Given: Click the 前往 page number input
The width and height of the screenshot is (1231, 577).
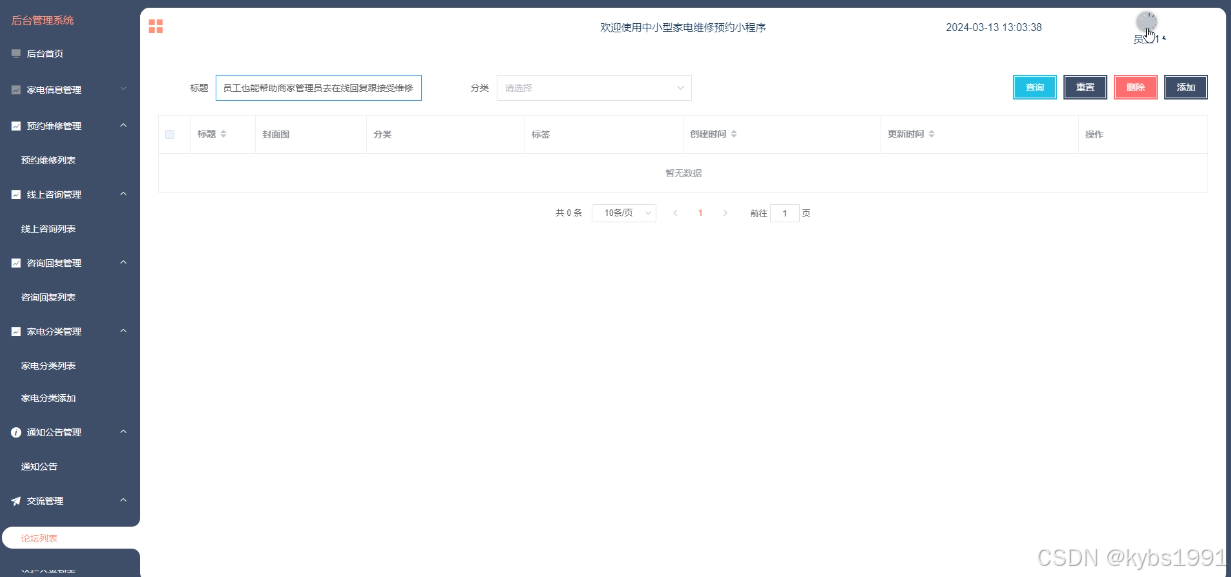Looking at the screenshot, I should 785,213.
